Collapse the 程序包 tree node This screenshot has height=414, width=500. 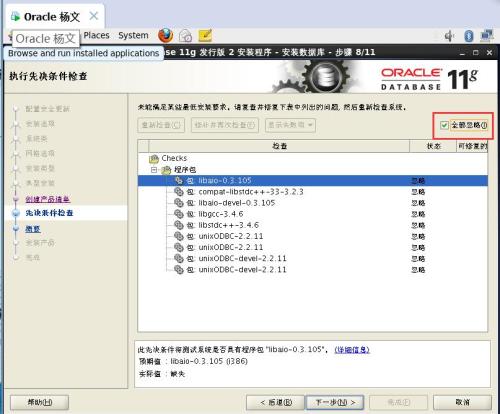(154, 170)
